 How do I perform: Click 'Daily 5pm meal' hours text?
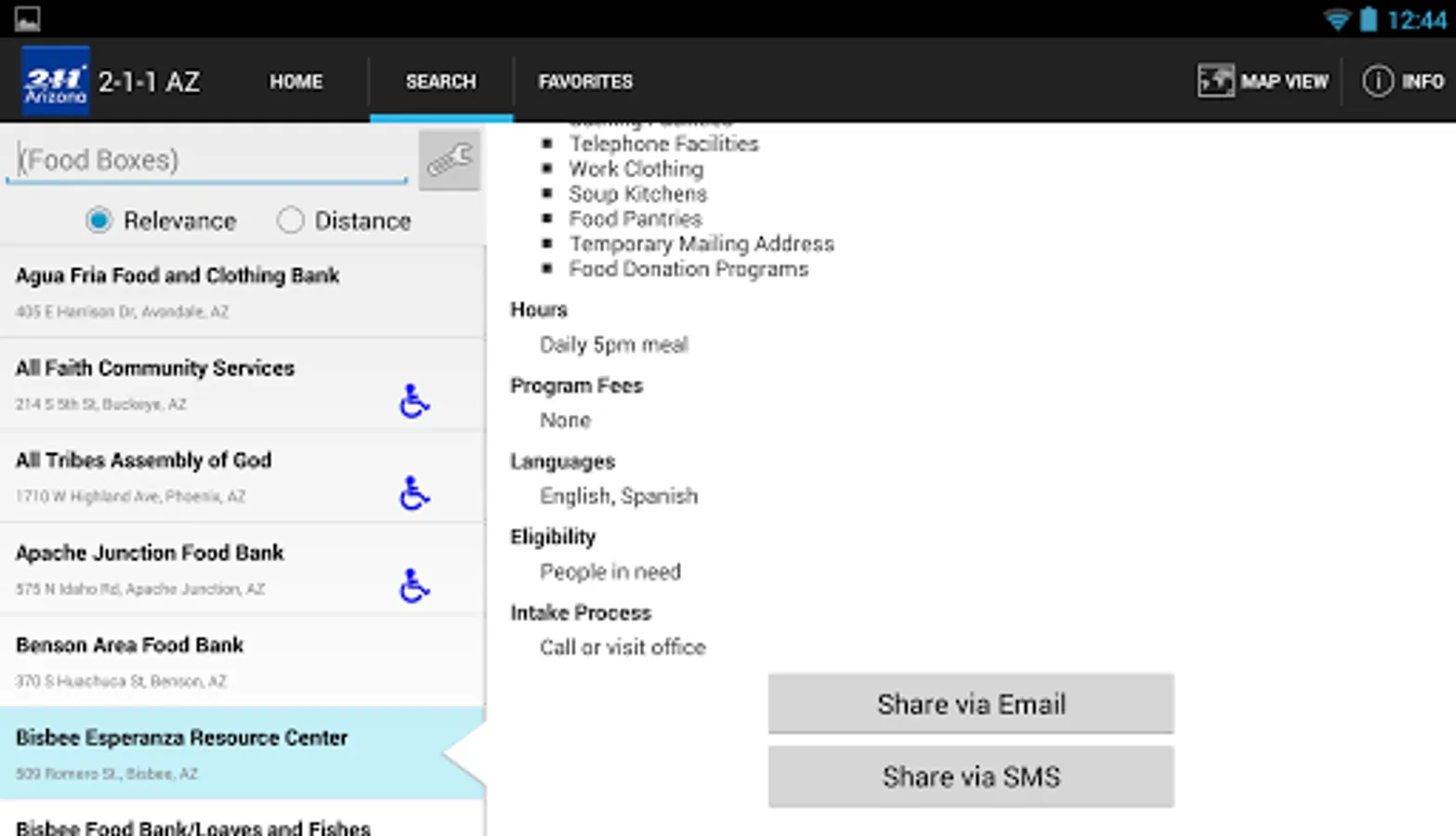point(614,345)
